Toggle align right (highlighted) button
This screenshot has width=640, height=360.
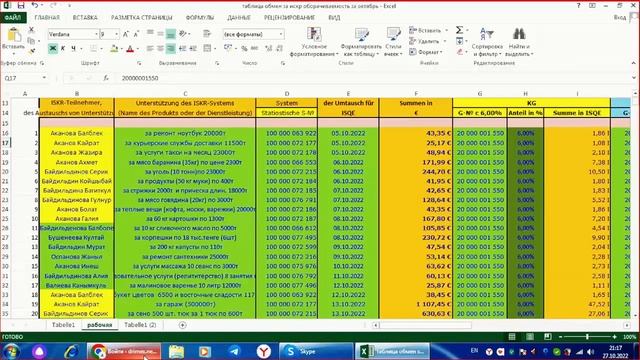pyautogui.click(x=171, y=49)
